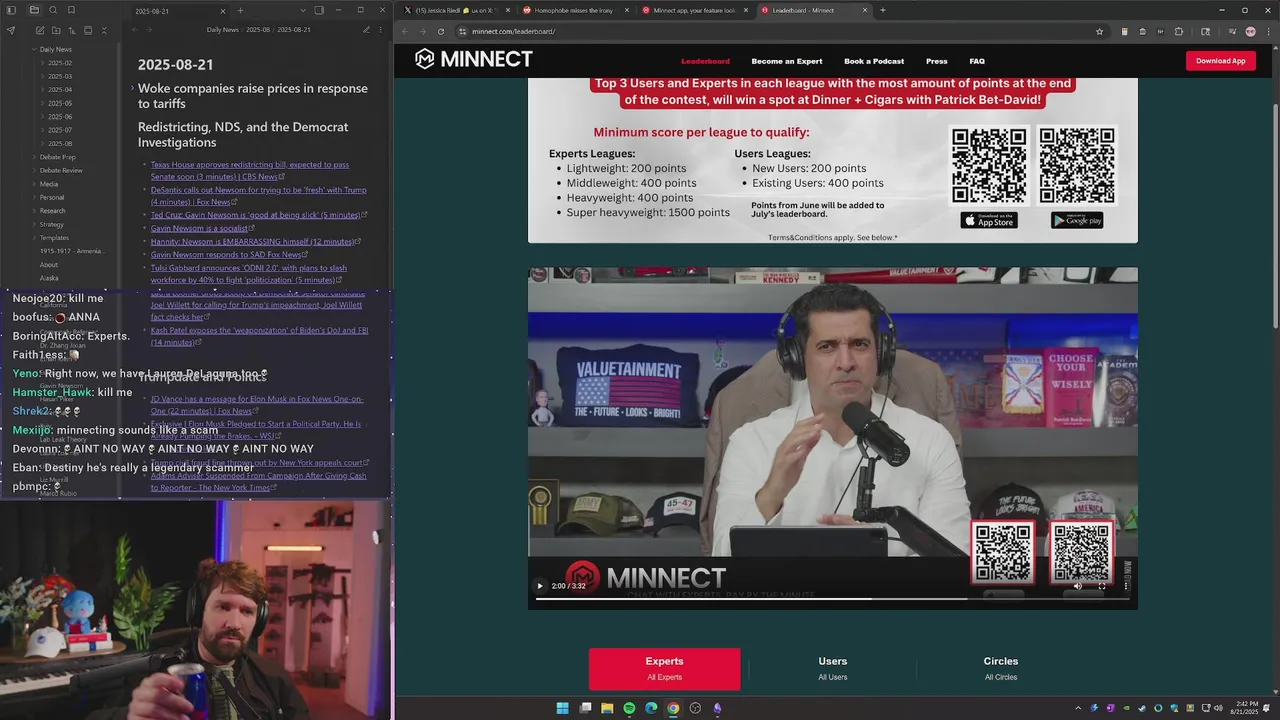Create a new note in Obsidian
The image size is (1280, 720).
pyautogui.click(x=39, y=30)
